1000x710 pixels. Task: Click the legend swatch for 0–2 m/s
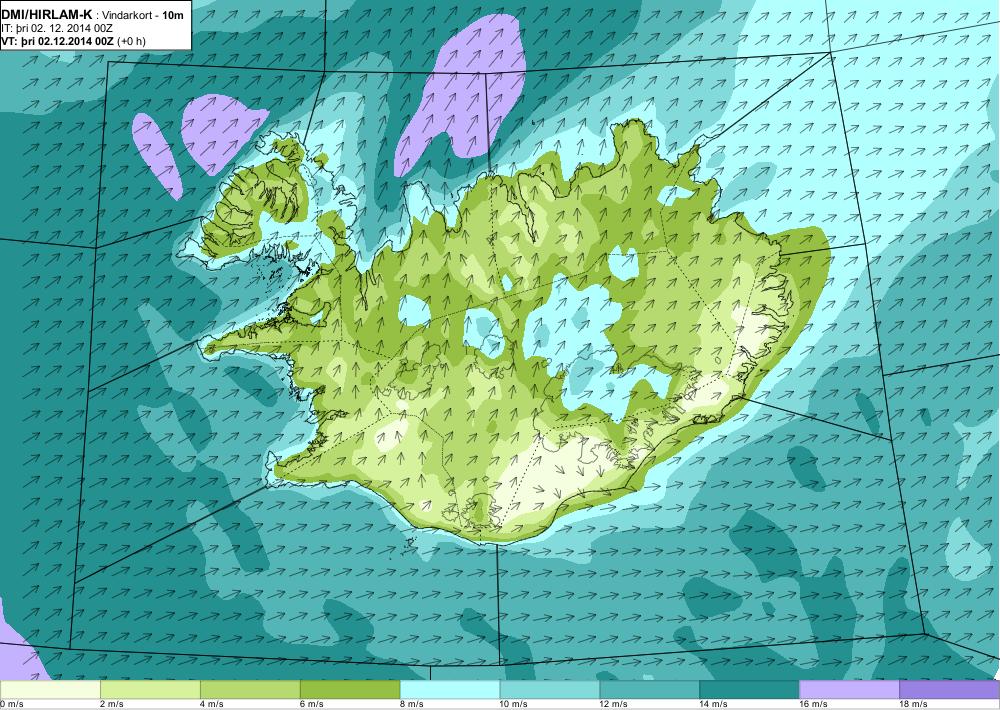pyautogui.click(x=50, y=690)
